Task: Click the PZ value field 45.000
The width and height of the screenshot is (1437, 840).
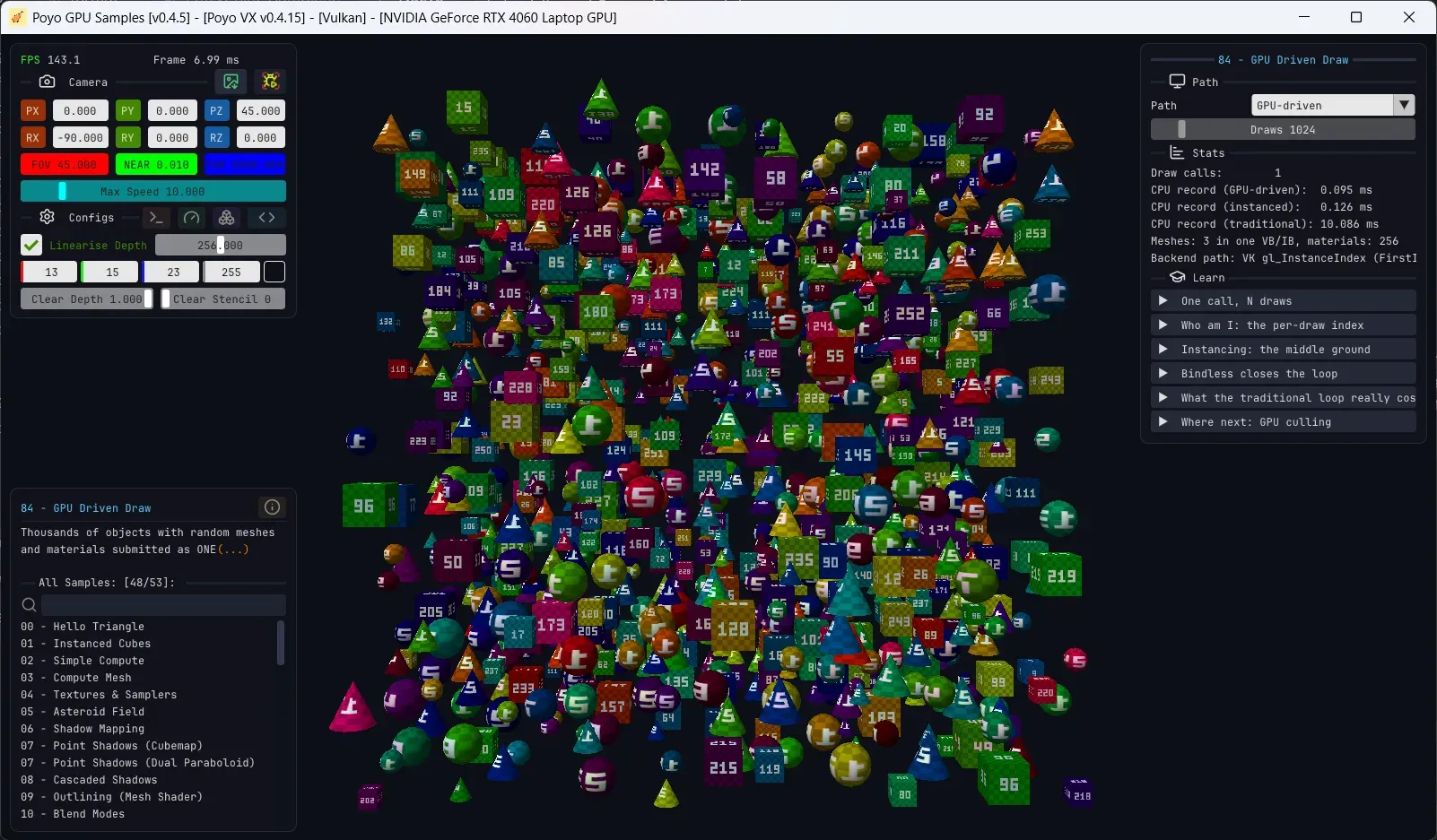Action: click(260, 111)
